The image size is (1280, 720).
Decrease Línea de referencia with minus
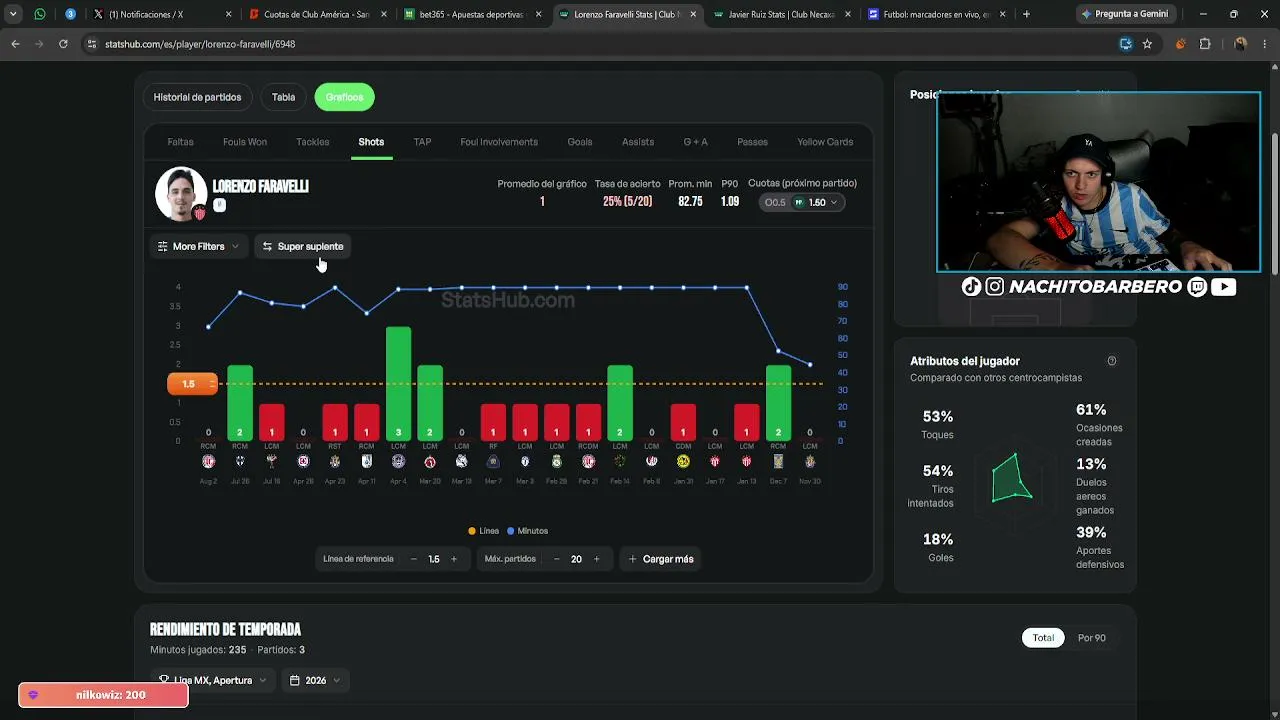click(x=414, y=559)
